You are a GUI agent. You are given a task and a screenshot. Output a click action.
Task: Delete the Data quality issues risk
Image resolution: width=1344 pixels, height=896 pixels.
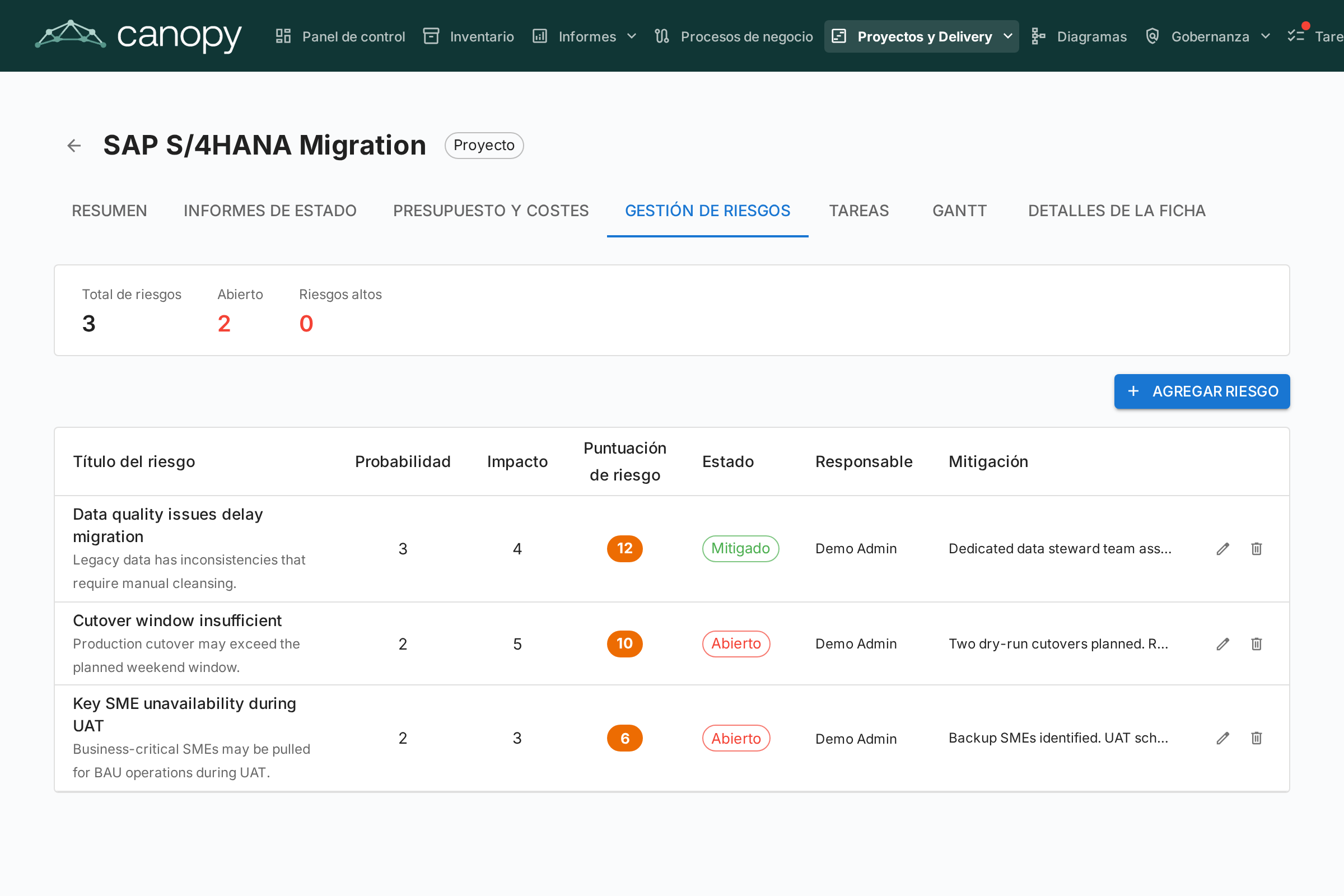click(x=1257, y=549)
